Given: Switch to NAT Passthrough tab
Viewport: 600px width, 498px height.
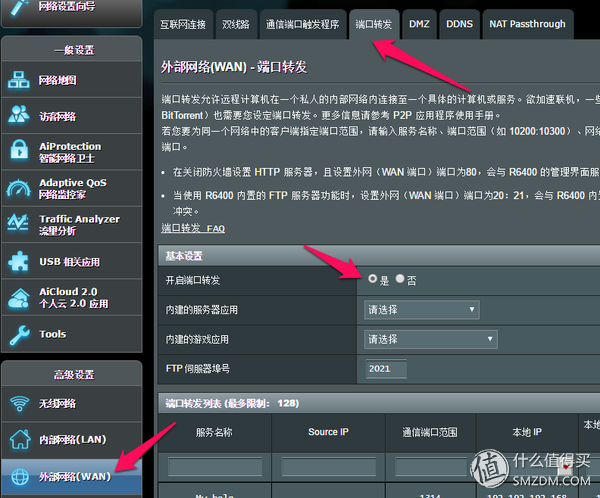Looking at the screenshot, I should [x=527, y=24].
